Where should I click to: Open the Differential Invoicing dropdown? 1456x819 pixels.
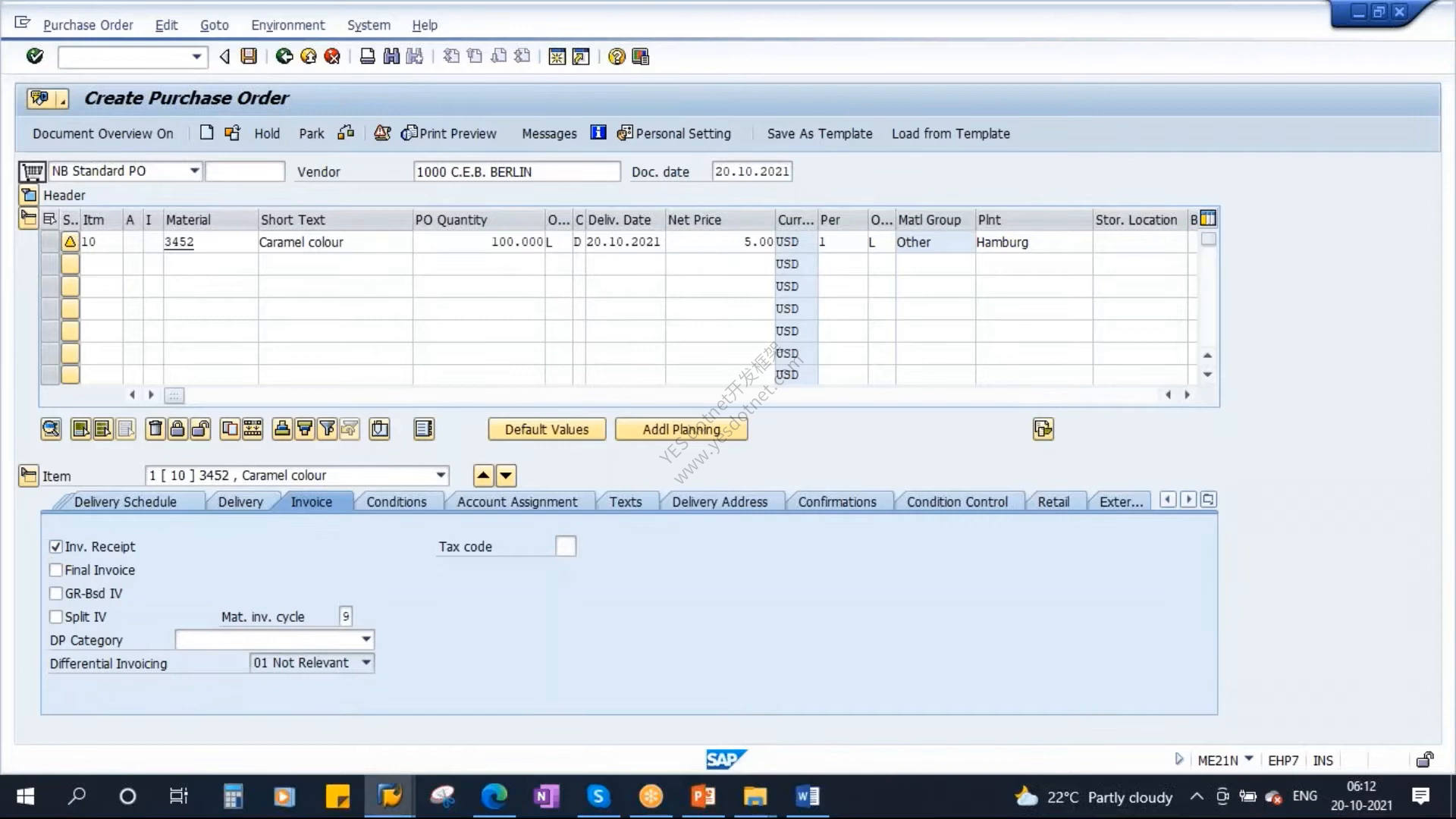pyautogui.click(x=366, y=664)
